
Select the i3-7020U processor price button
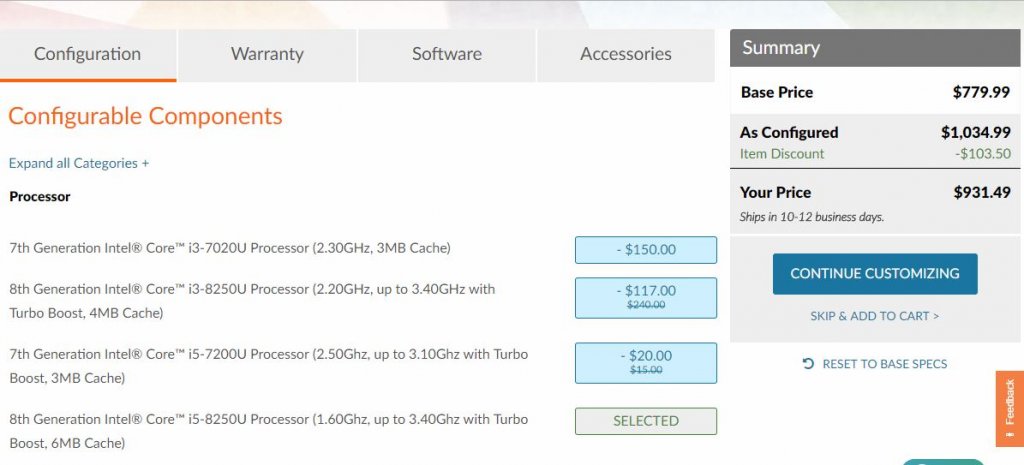click(645, 250)
